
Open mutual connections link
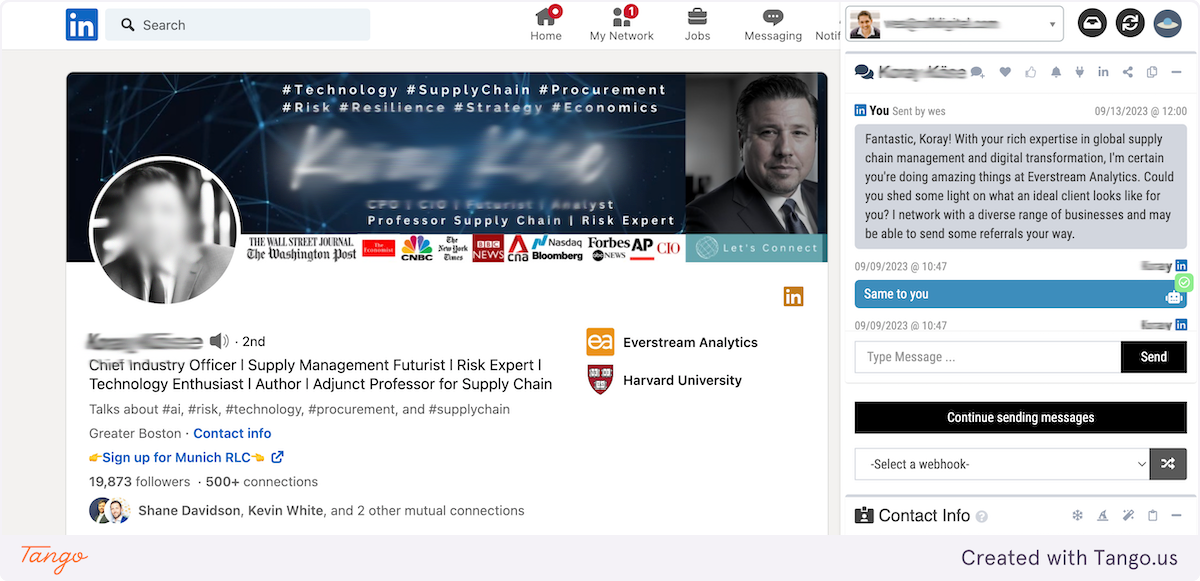[x=331, y=510]
